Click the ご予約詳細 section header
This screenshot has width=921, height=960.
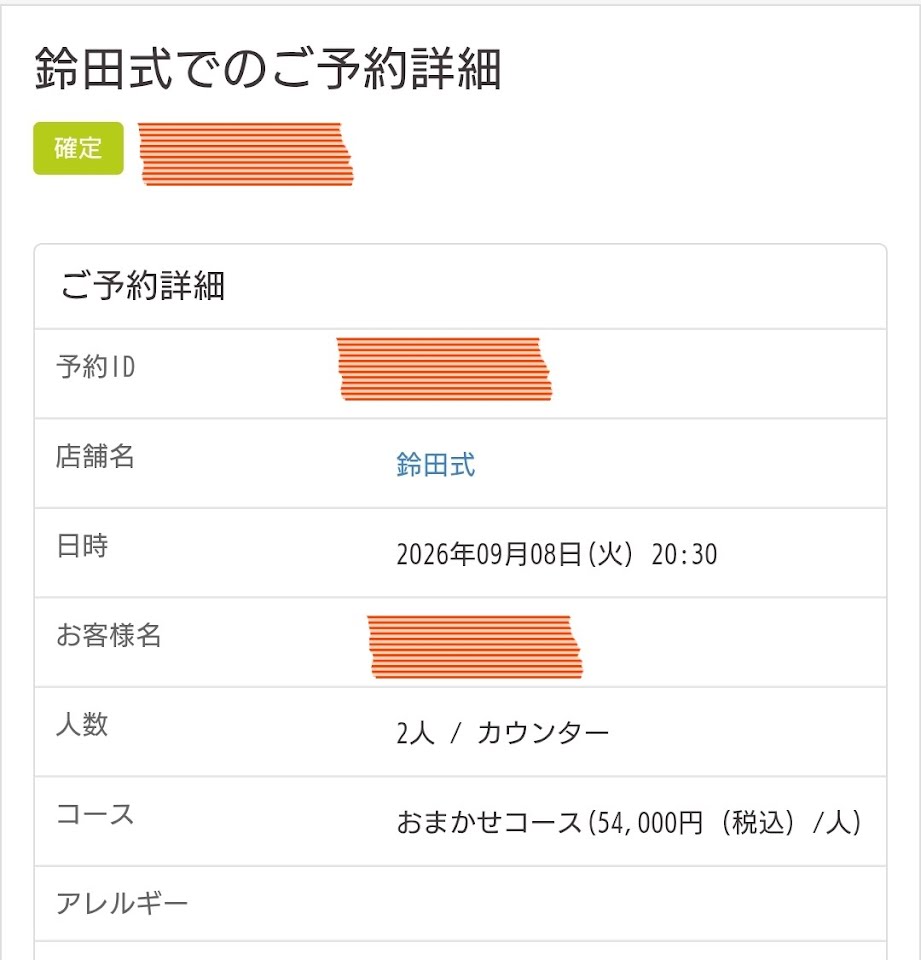(x=143, y=287)
